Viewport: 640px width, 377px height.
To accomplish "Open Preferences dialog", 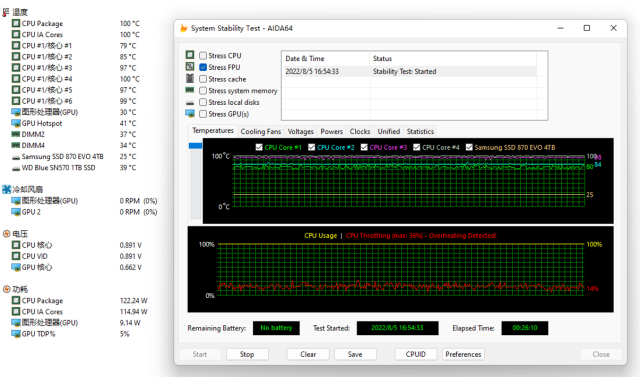I will [x=463, y=354].
